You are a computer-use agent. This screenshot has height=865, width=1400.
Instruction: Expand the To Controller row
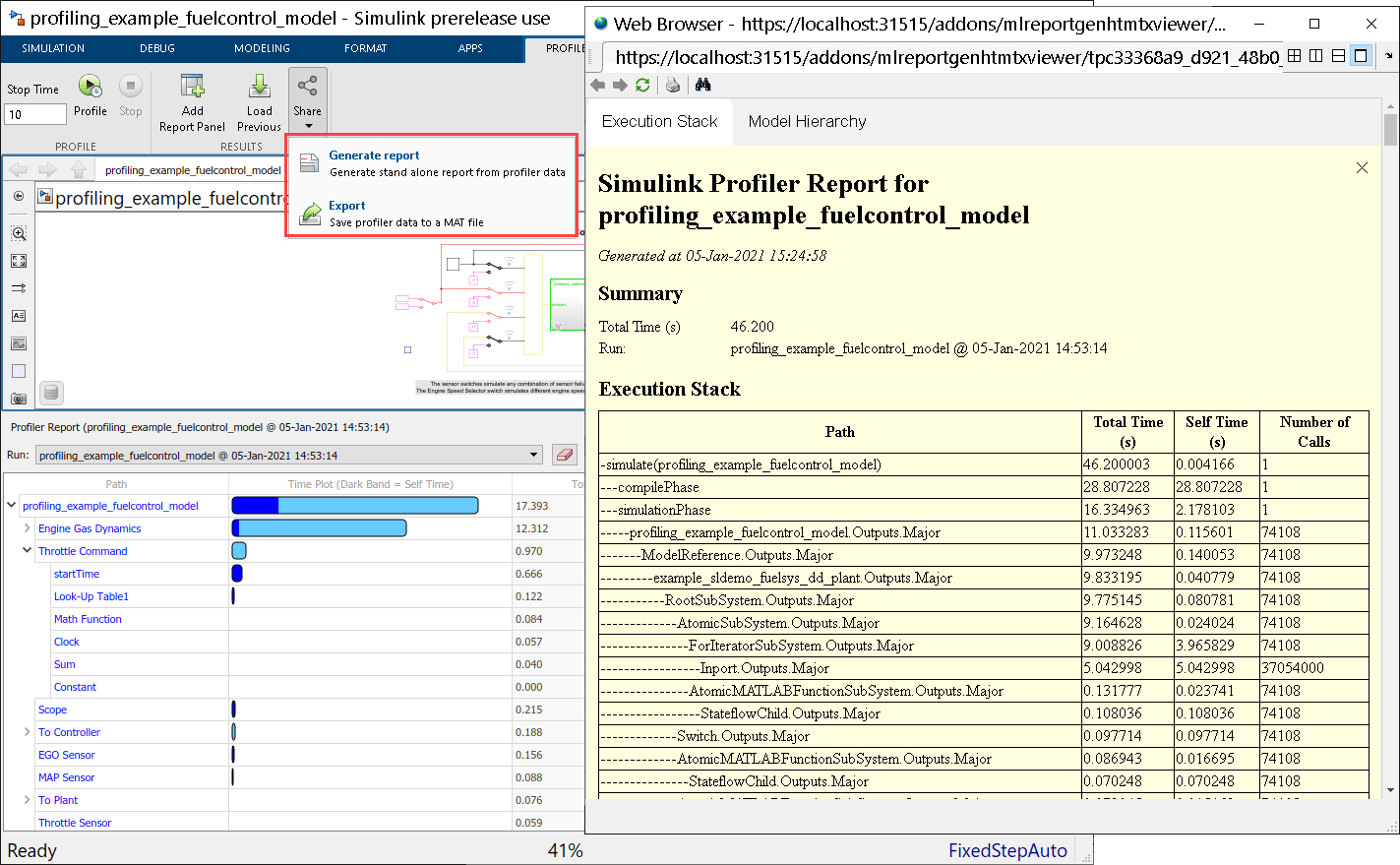tap(27, 732)
